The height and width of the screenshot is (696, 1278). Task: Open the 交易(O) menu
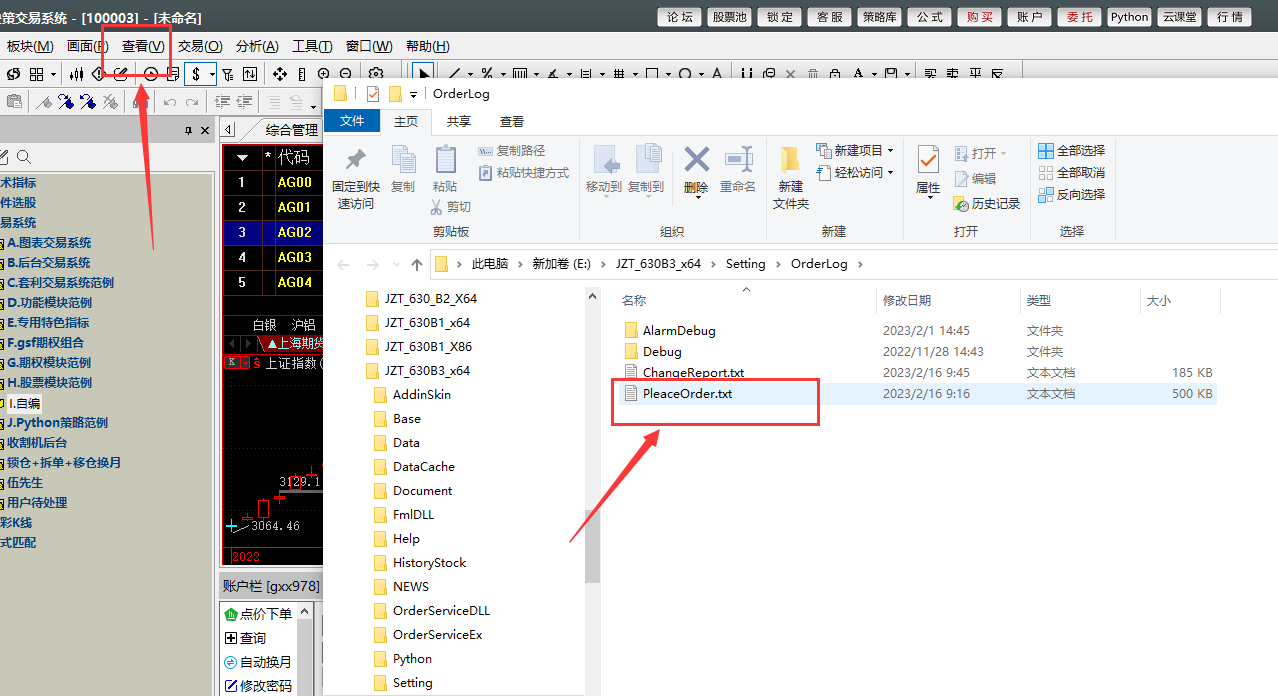[x=200, y=46]
